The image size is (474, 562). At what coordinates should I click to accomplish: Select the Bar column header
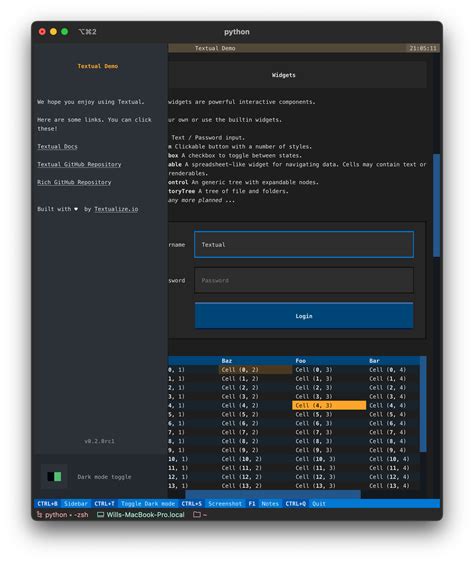[x=374, y=361]
